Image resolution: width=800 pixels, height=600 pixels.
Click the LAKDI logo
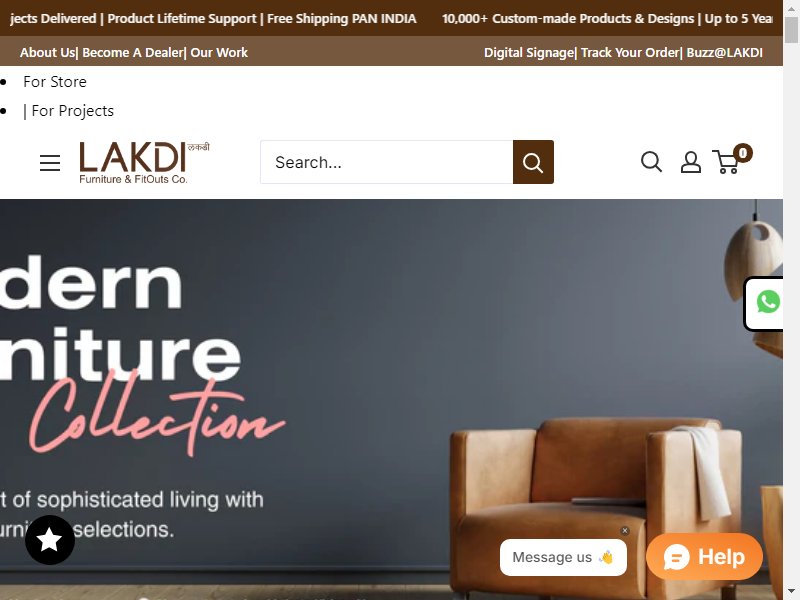(x=144, y=162)
